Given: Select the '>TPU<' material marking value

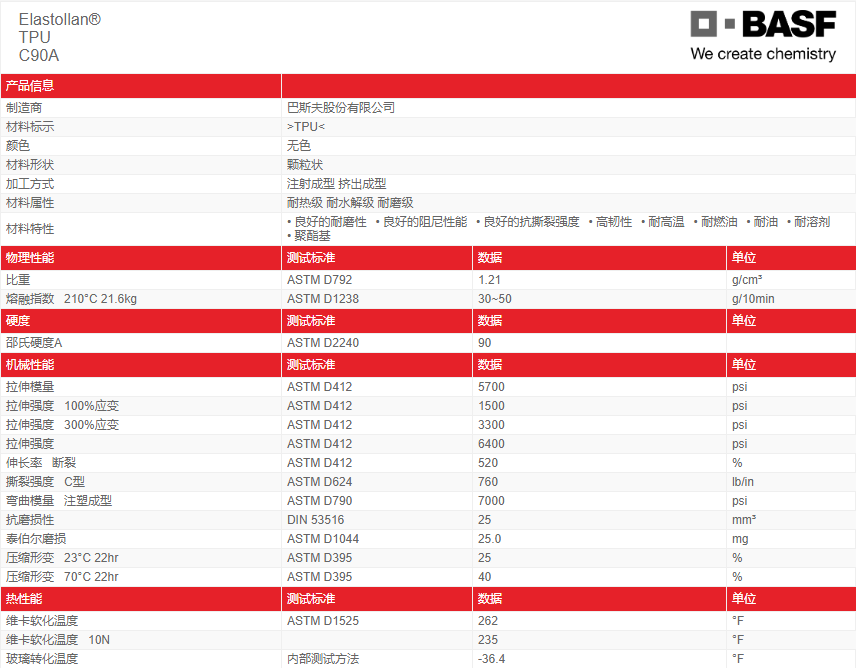Looking at the screenshot, I should coord(306,127).
